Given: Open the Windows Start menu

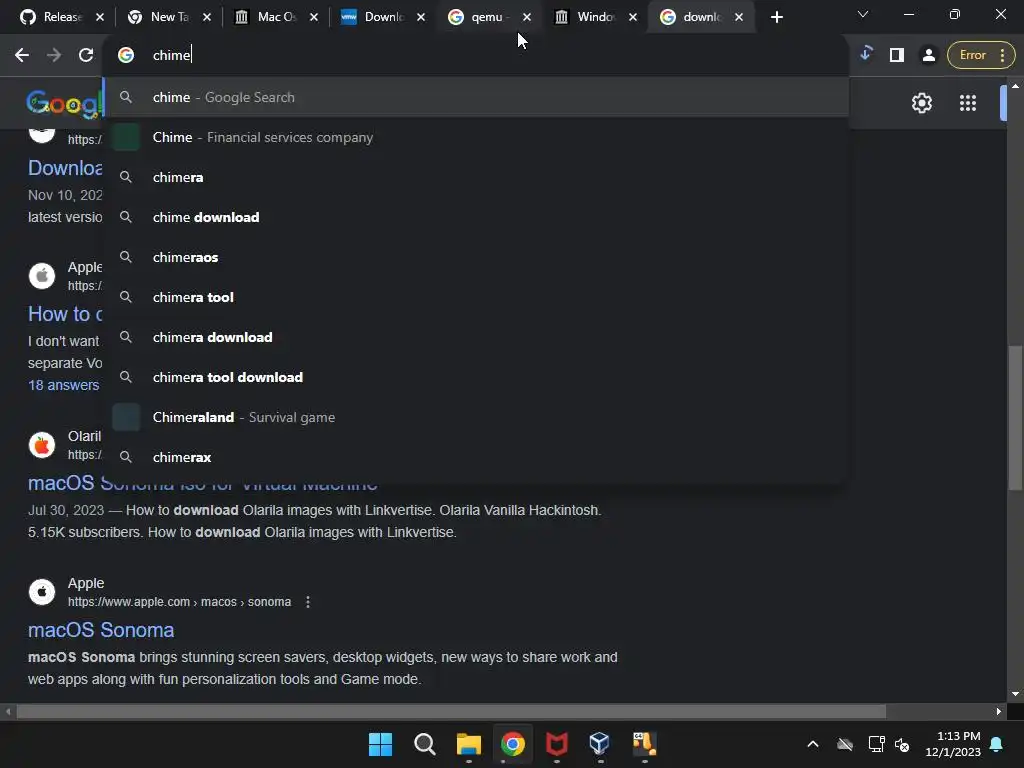Looking at the screenshot, I should [x=380, y=744].
